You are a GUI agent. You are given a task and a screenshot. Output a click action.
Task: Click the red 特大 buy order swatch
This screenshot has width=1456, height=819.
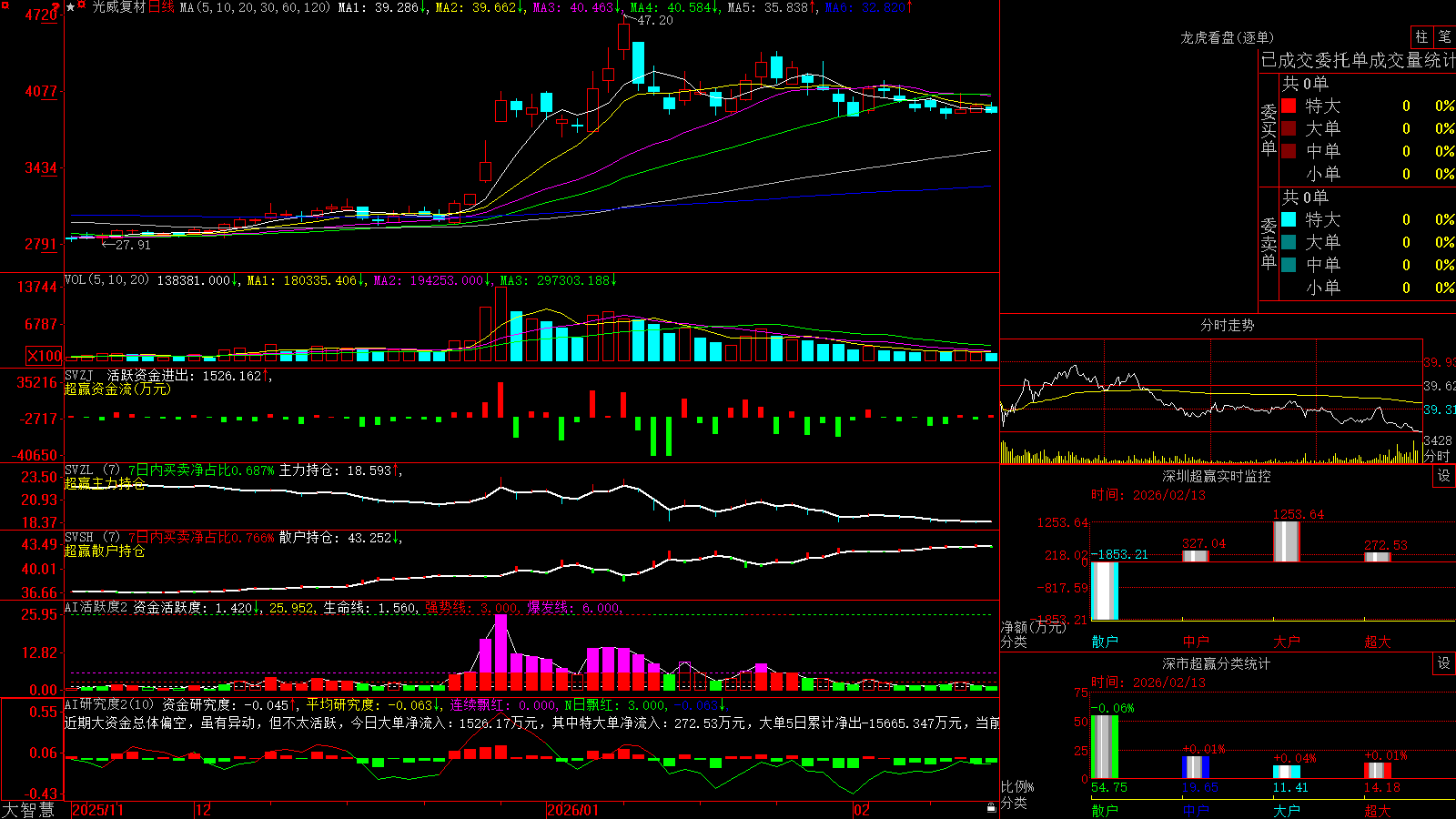click(x=1289, y=106)
